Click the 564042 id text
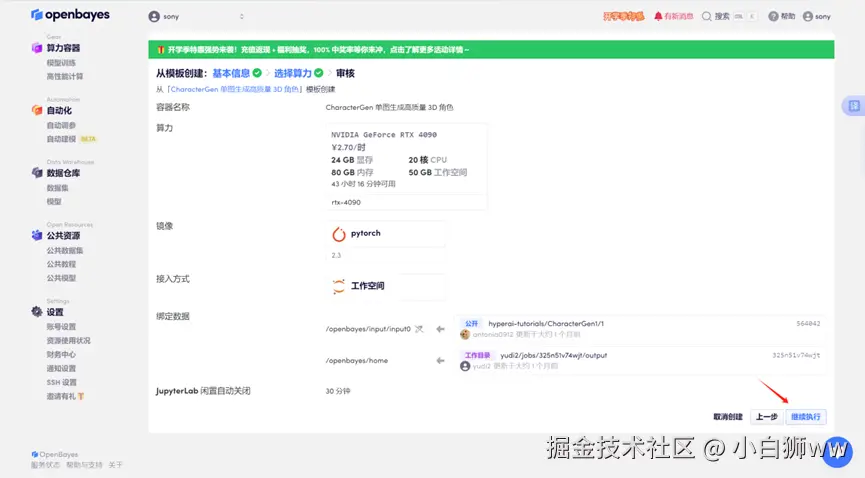 (x=808, y=323)
